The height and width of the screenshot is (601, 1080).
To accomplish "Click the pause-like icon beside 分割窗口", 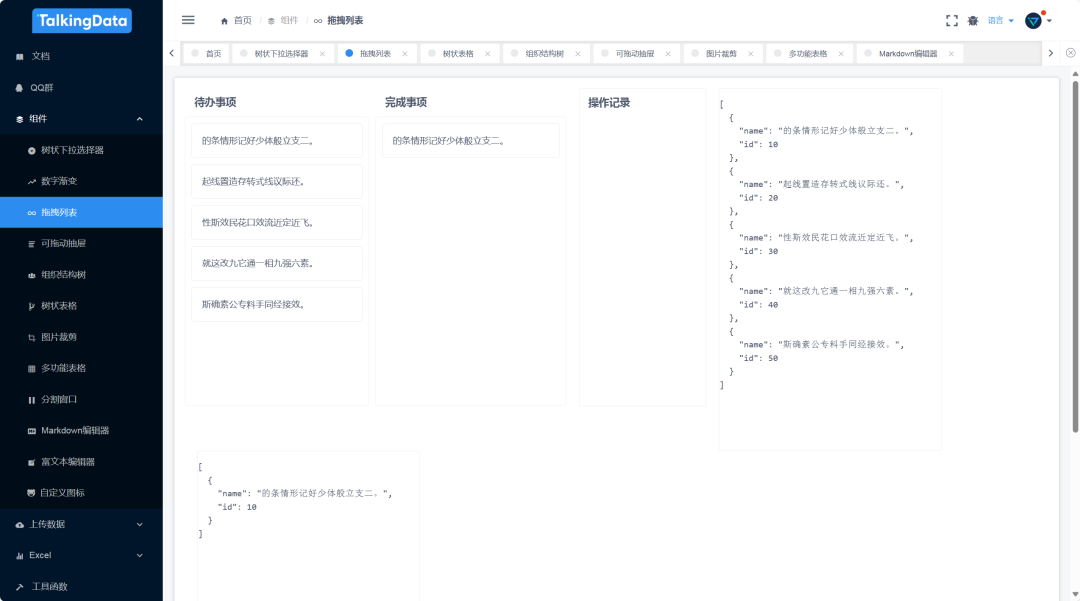I will pyautogui.click(x=32, y=400).
